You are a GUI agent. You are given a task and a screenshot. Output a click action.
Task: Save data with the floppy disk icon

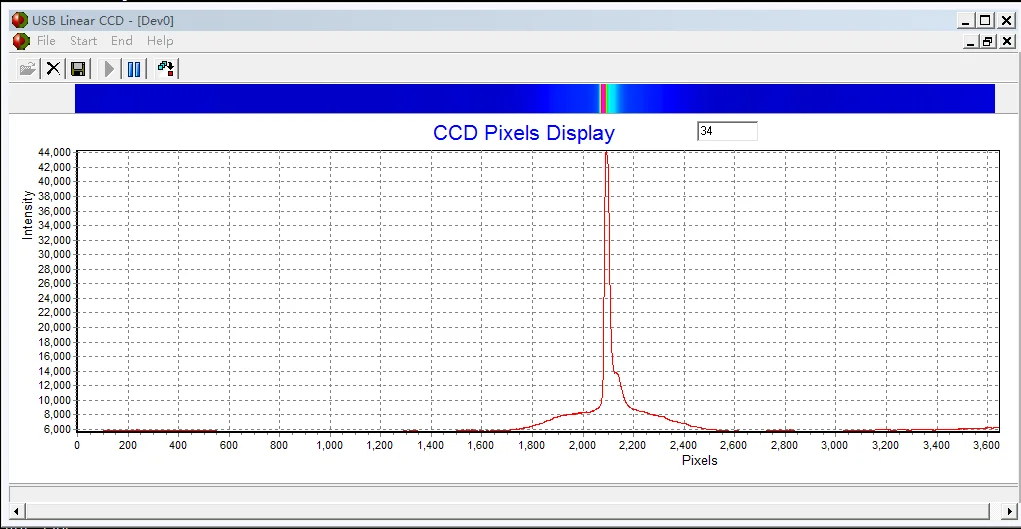pyautogui.click(x=78, y=68)
